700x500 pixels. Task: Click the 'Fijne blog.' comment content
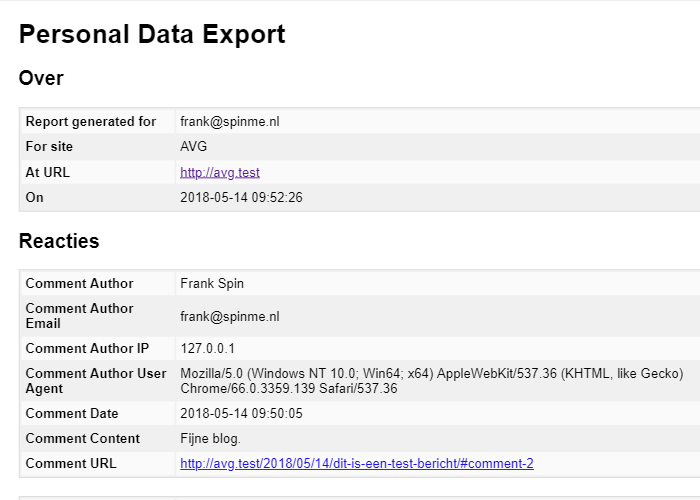coord(210,439)
